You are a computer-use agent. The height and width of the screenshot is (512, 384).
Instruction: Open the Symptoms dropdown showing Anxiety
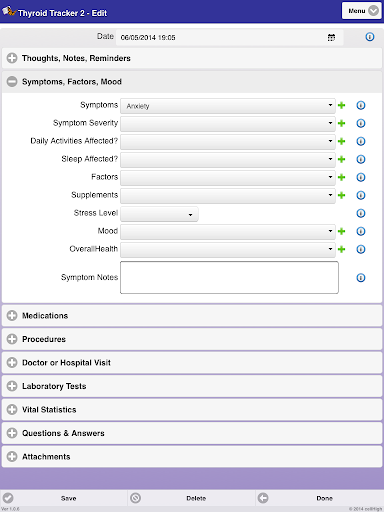pos(228,106)
